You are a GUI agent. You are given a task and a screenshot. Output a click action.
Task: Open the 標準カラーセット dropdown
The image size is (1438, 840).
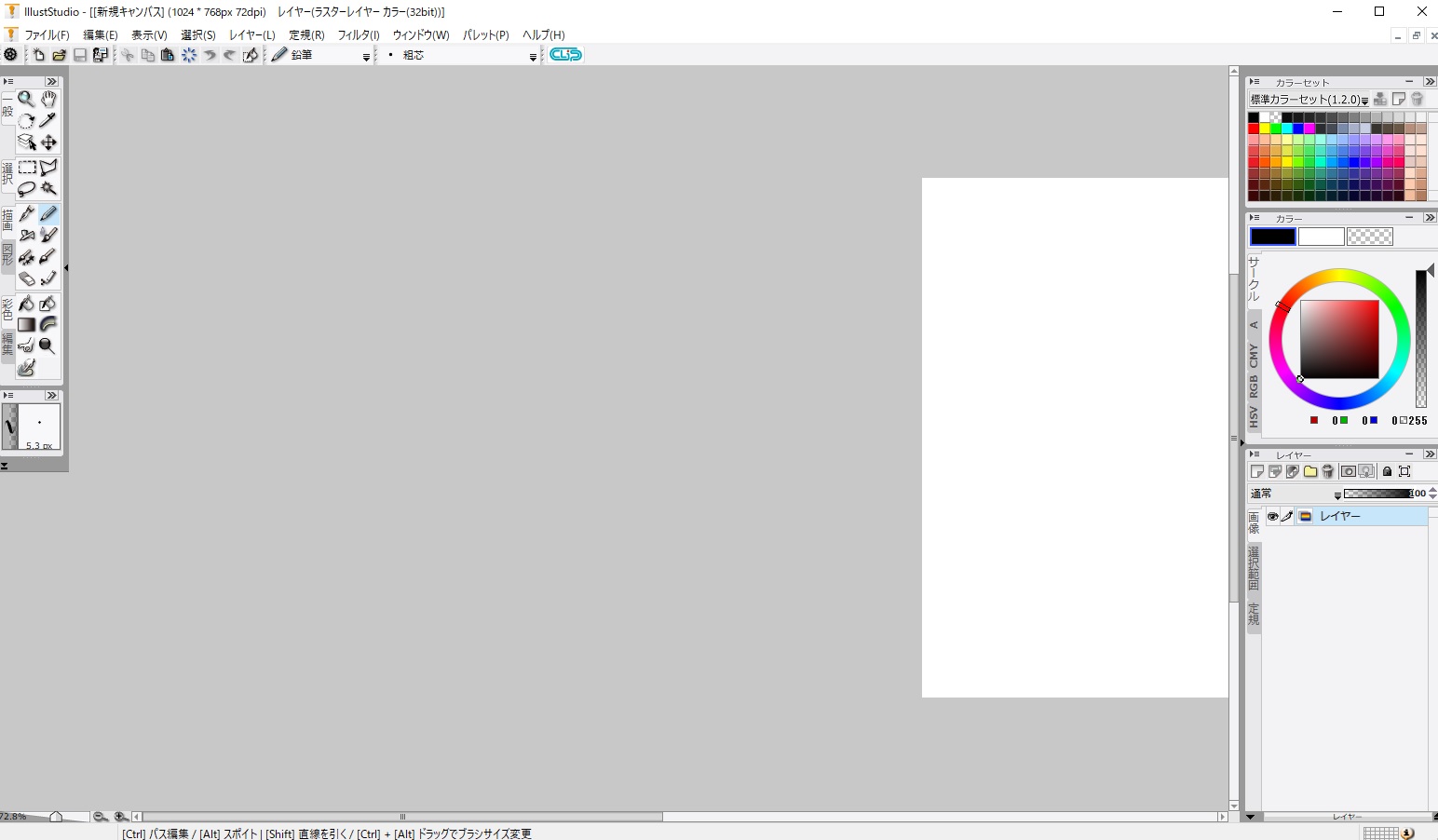coord(1364,100)
